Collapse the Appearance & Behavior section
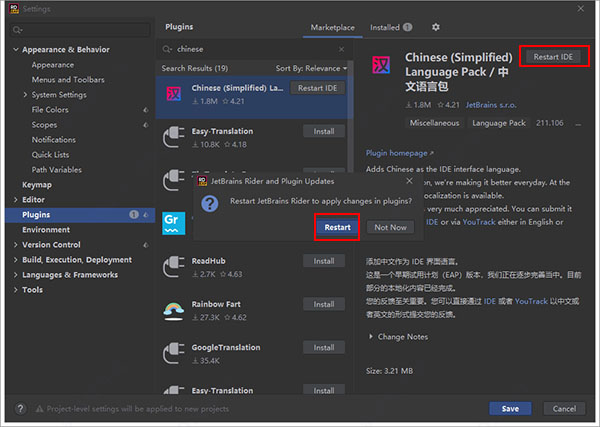 pyautogui.click(x=15, y=49)
